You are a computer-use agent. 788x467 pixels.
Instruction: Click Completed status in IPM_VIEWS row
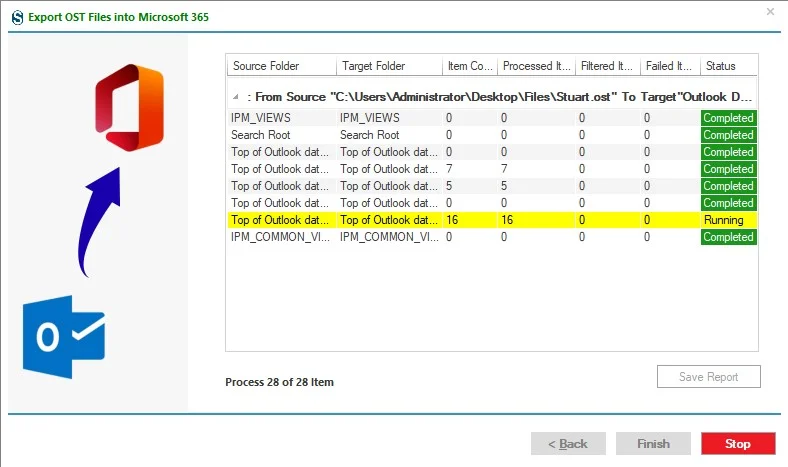point(728,118)
